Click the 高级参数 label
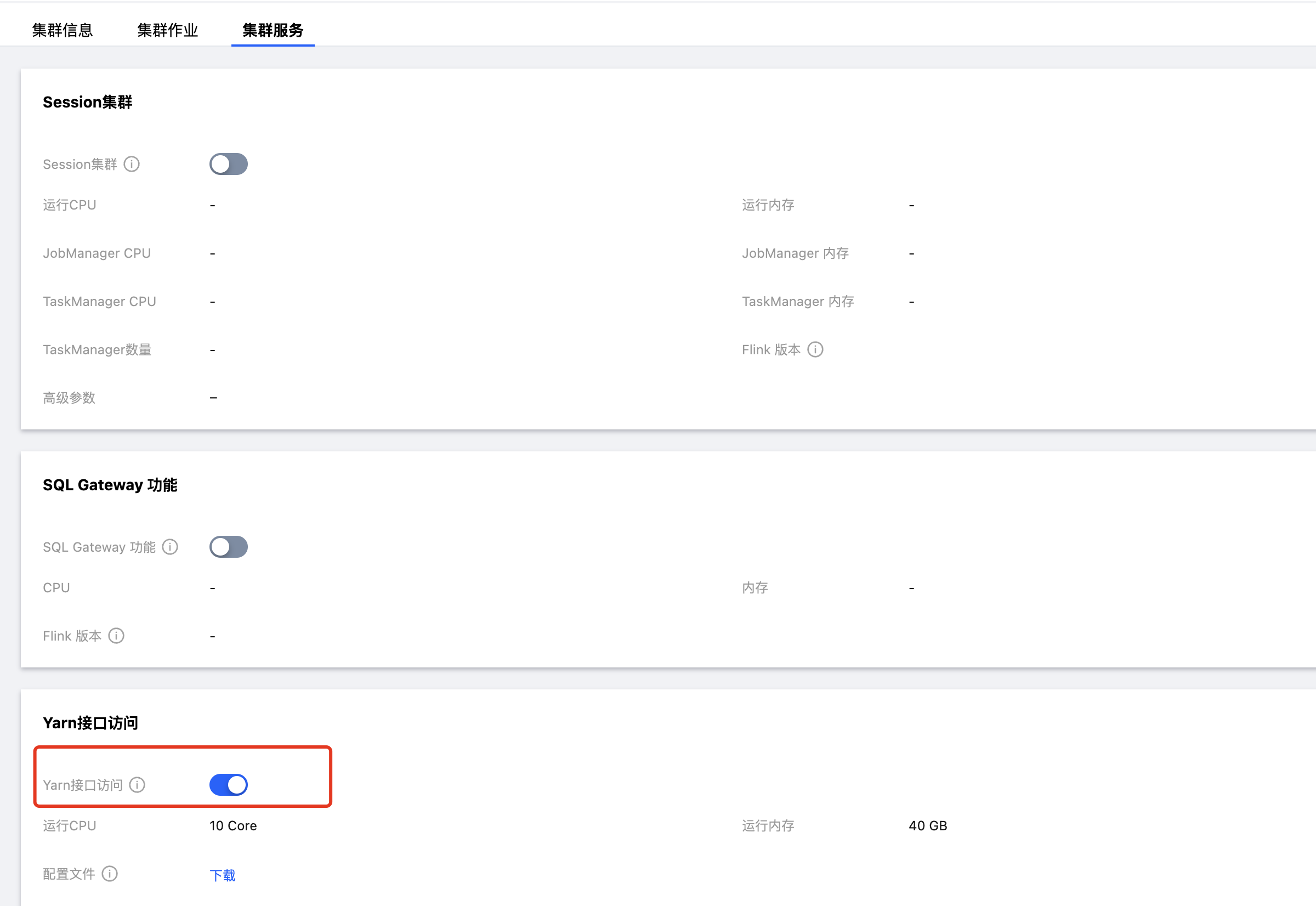 pos(69,398)
